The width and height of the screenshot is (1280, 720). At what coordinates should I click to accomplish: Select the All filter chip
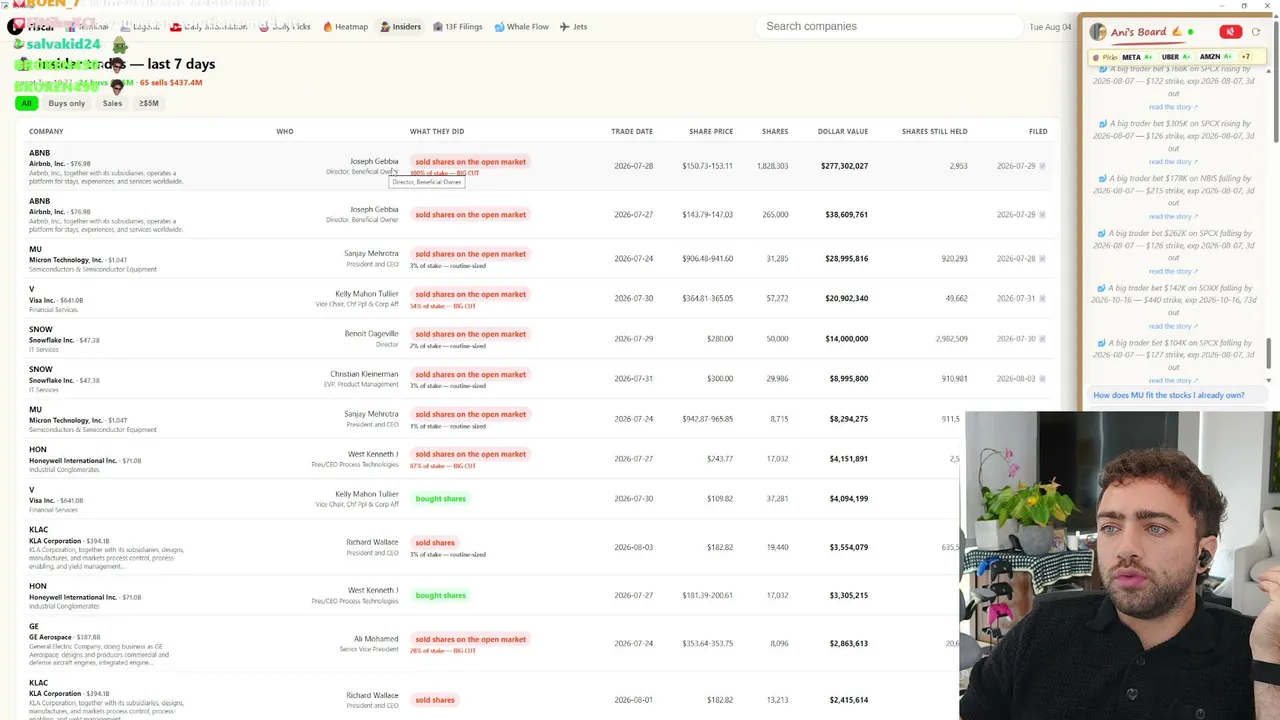pyautogui.click(x=26, y=103)
